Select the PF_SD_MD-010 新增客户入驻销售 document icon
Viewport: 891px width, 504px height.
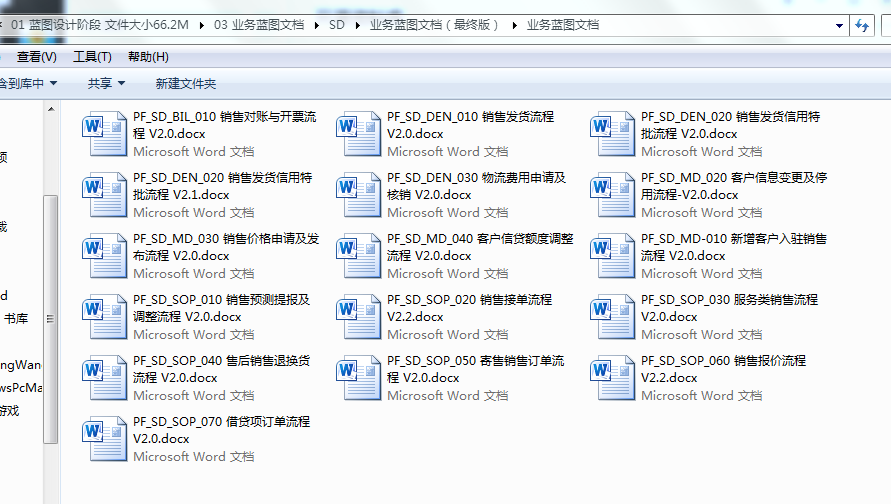[x=613, y=256]
